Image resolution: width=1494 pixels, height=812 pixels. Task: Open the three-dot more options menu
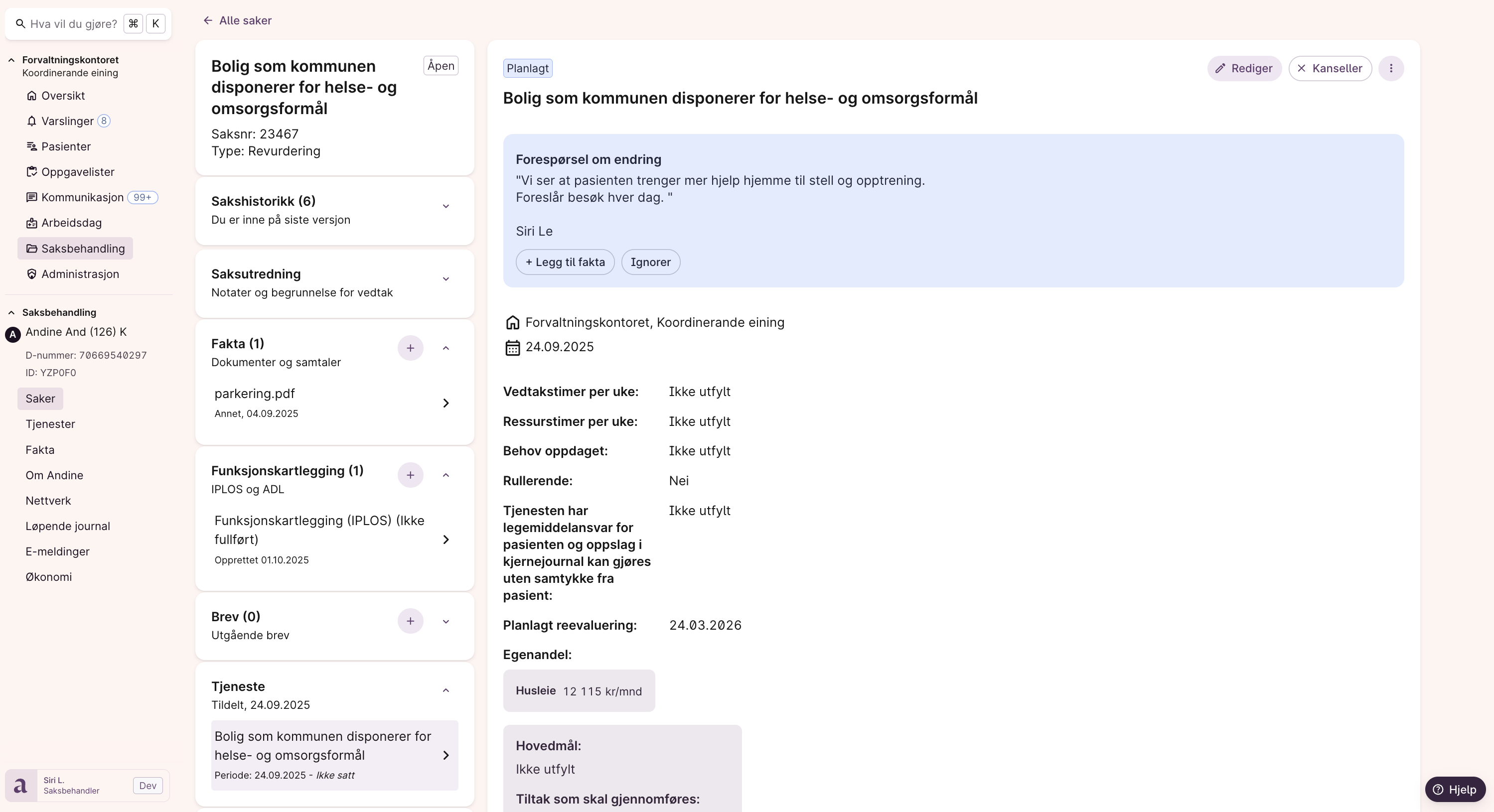coord(1391,68)
